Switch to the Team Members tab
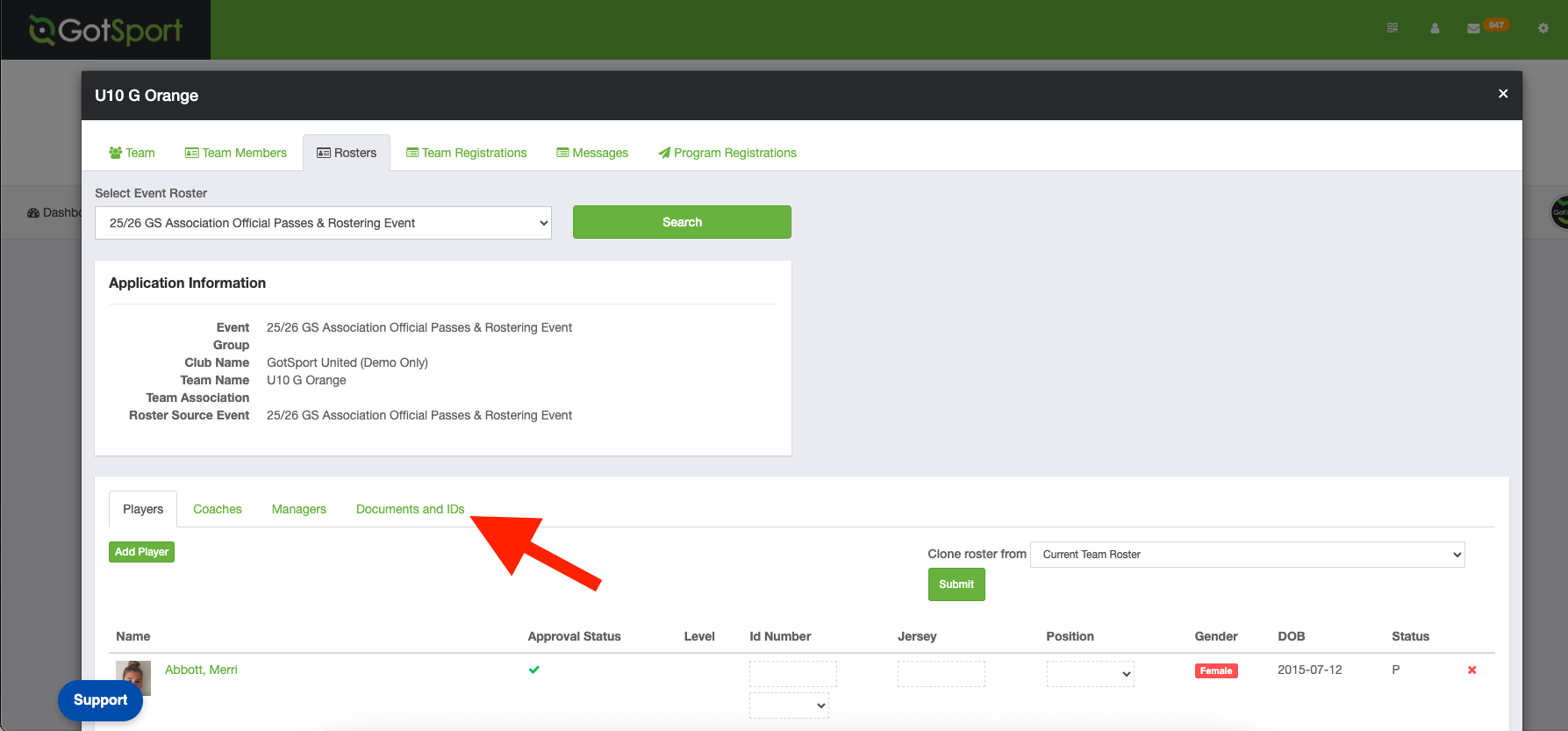The image size is (1568, 731). pyautogui.click(x=236, y=153)
